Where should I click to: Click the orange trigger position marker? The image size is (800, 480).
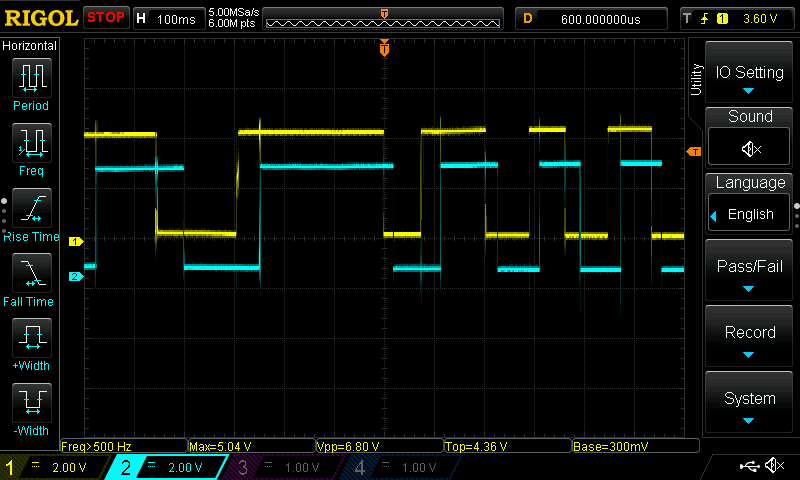[384, 48]
